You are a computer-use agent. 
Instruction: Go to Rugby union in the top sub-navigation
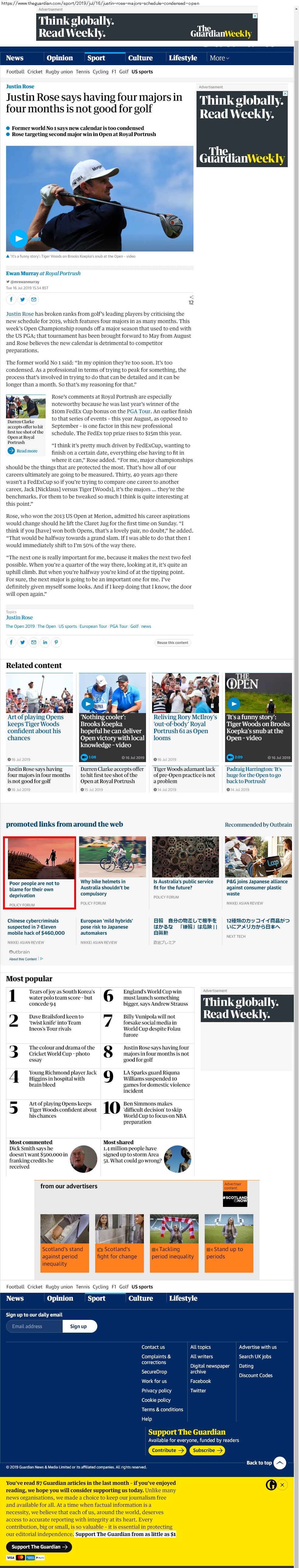[x=59, y=72]
